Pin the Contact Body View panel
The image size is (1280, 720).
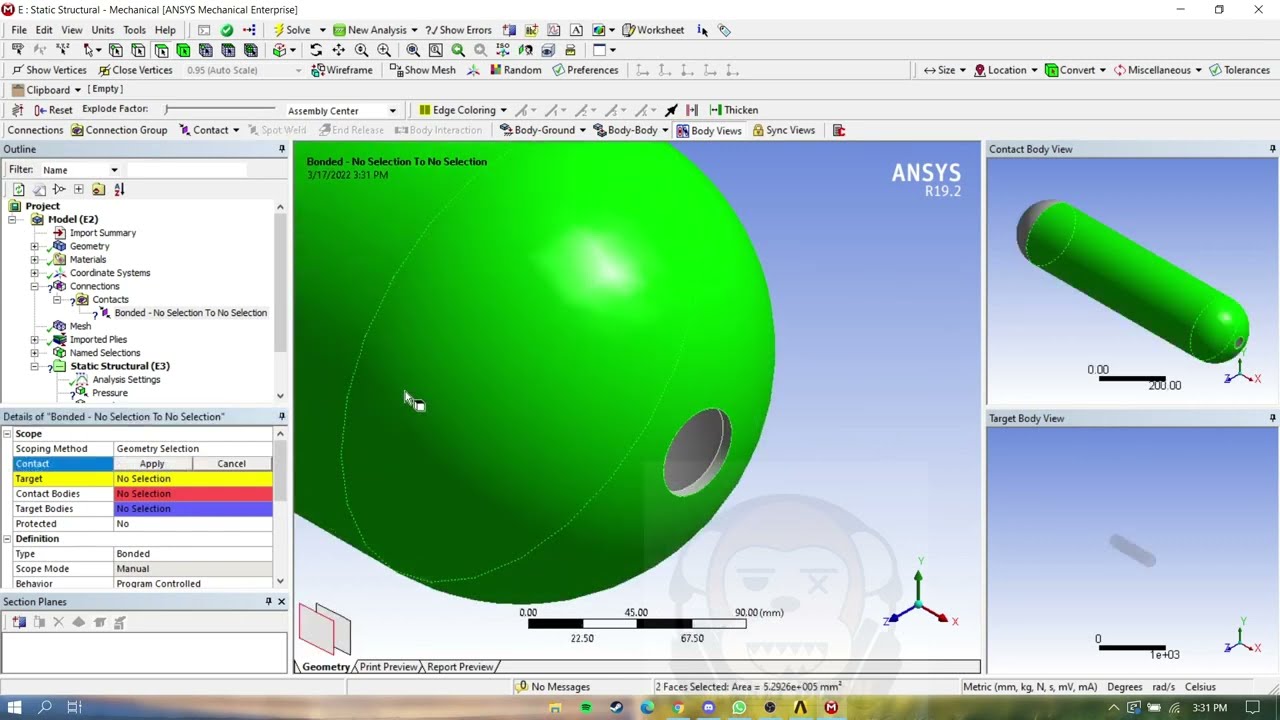(x=1272, y=149)
